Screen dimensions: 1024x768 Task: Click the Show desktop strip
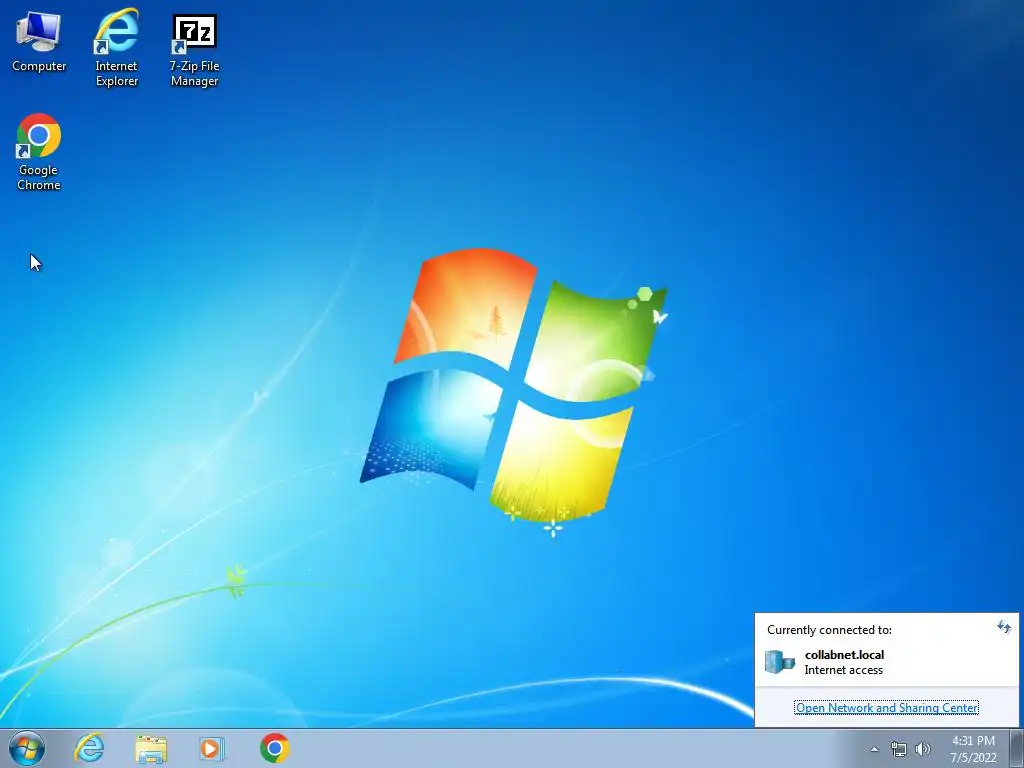point(1016,748)
